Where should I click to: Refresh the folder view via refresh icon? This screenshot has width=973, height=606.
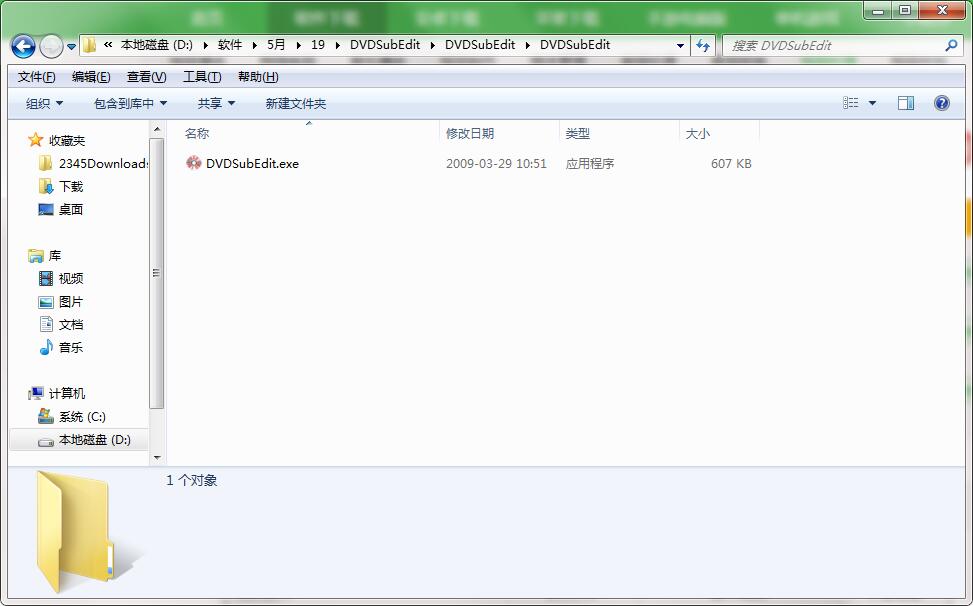point(702,45)
